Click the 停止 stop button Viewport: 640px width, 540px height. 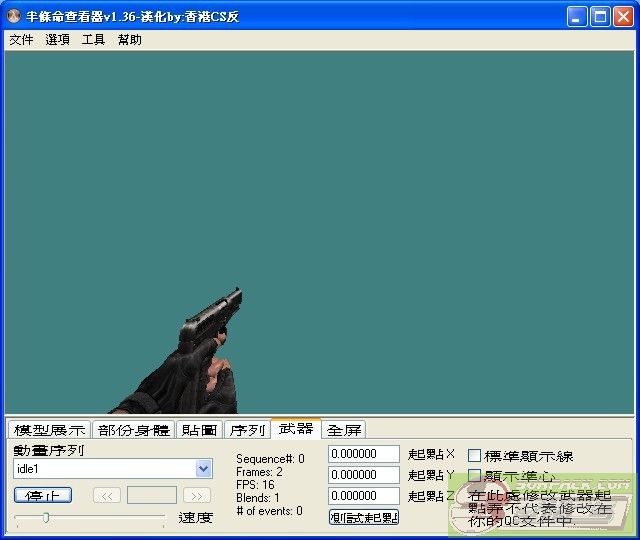[43, 495]
